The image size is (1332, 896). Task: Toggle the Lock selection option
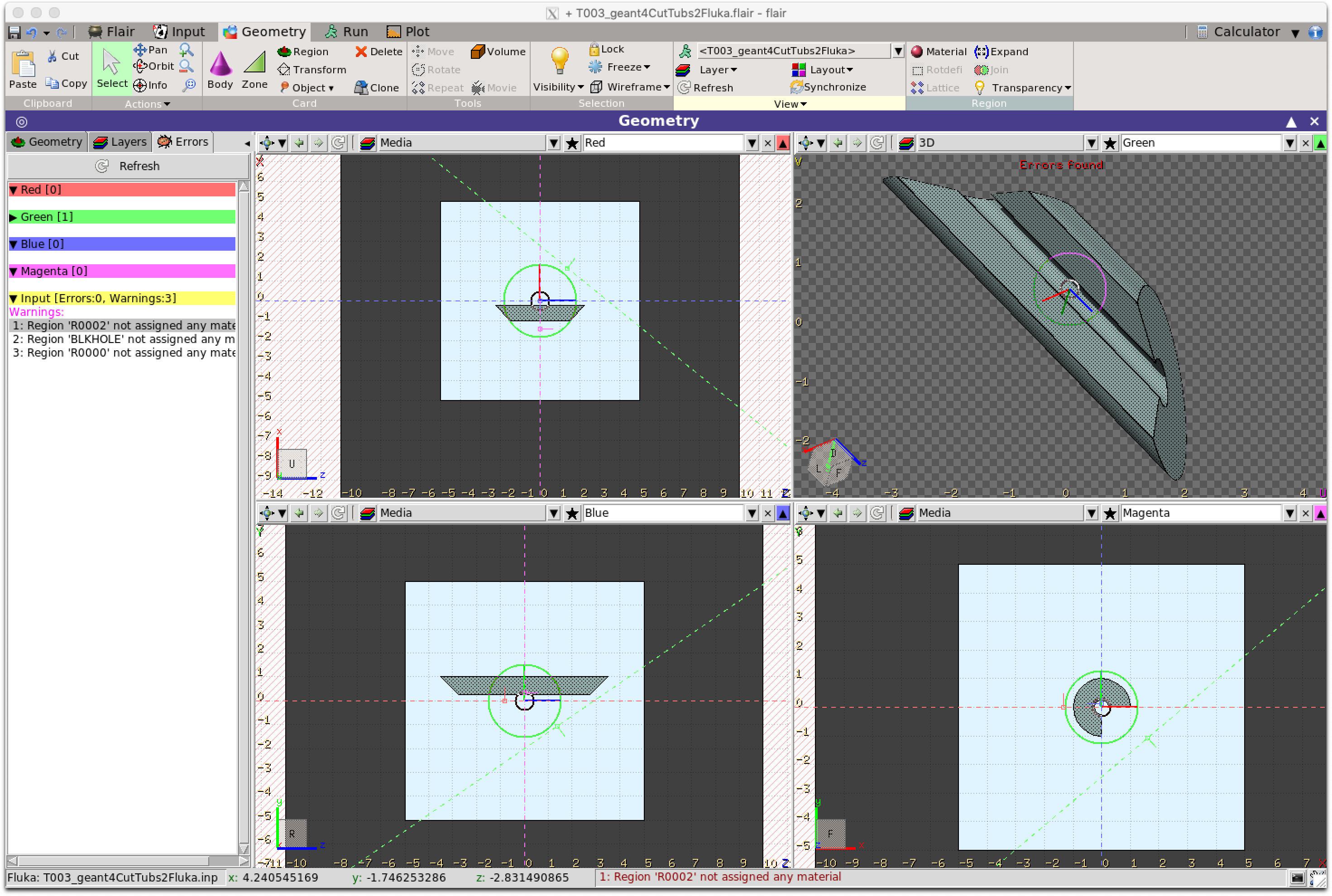coord(607,49)
